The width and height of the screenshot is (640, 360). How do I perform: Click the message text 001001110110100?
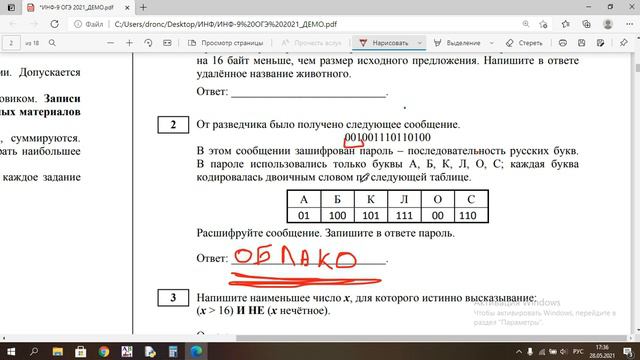coord(387,137)
